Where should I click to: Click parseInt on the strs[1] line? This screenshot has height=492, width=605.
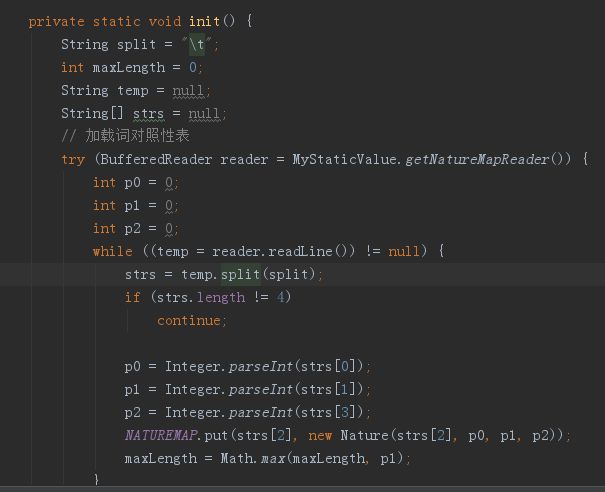(x=260, y=390)
